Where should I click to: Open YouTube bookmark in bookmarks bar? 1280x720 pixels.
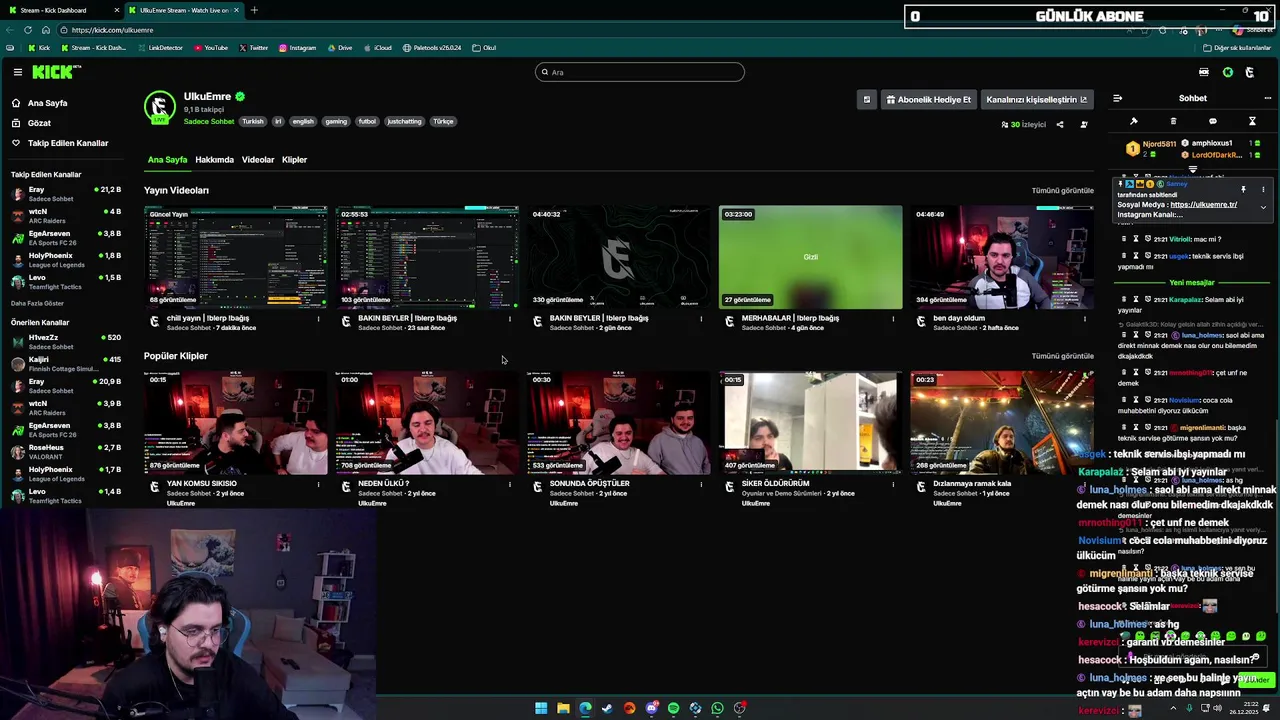coord(211,48)
